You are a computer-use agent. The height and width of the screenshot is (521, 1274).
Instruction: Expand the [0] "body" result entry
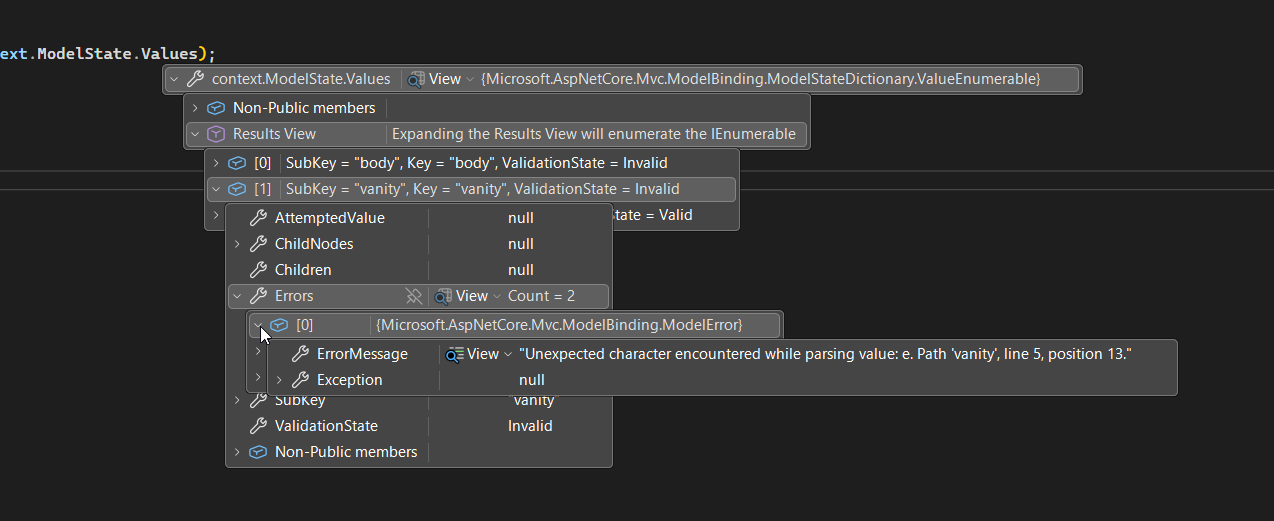point(216,163)
